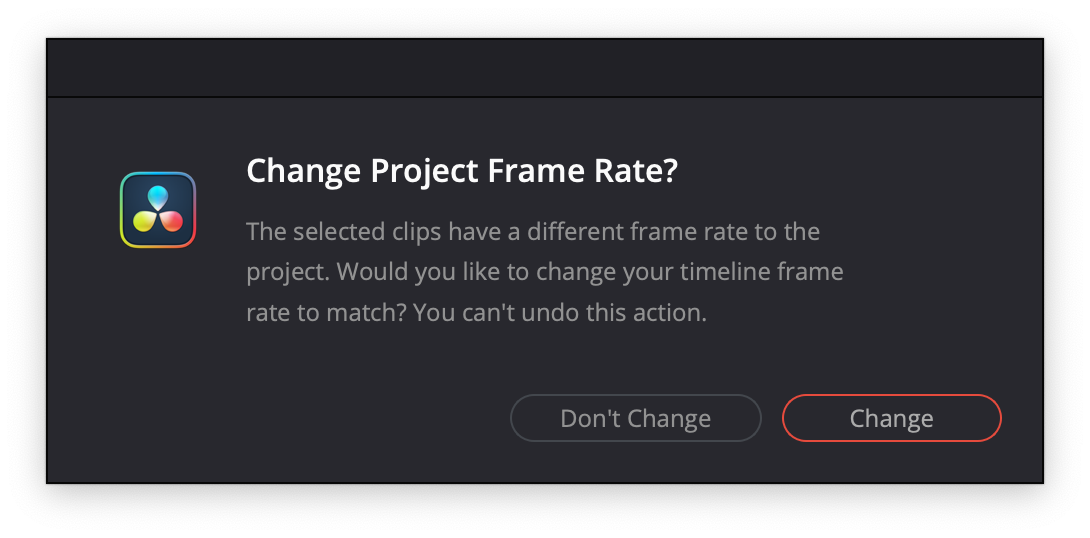Click the yellow petal in Resolve logo

point(145,221)
